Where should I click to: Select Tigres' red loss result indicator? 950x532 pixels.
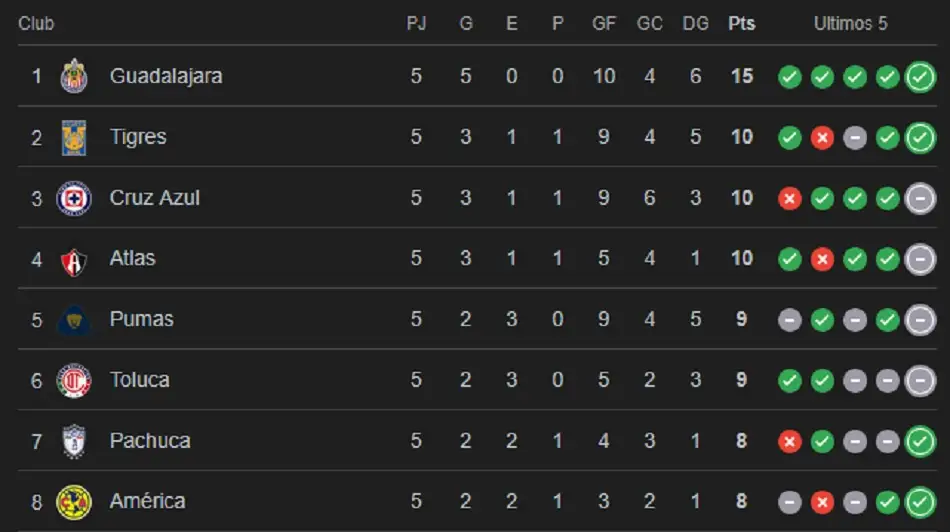pyautogui.click(x=822, y=138)
